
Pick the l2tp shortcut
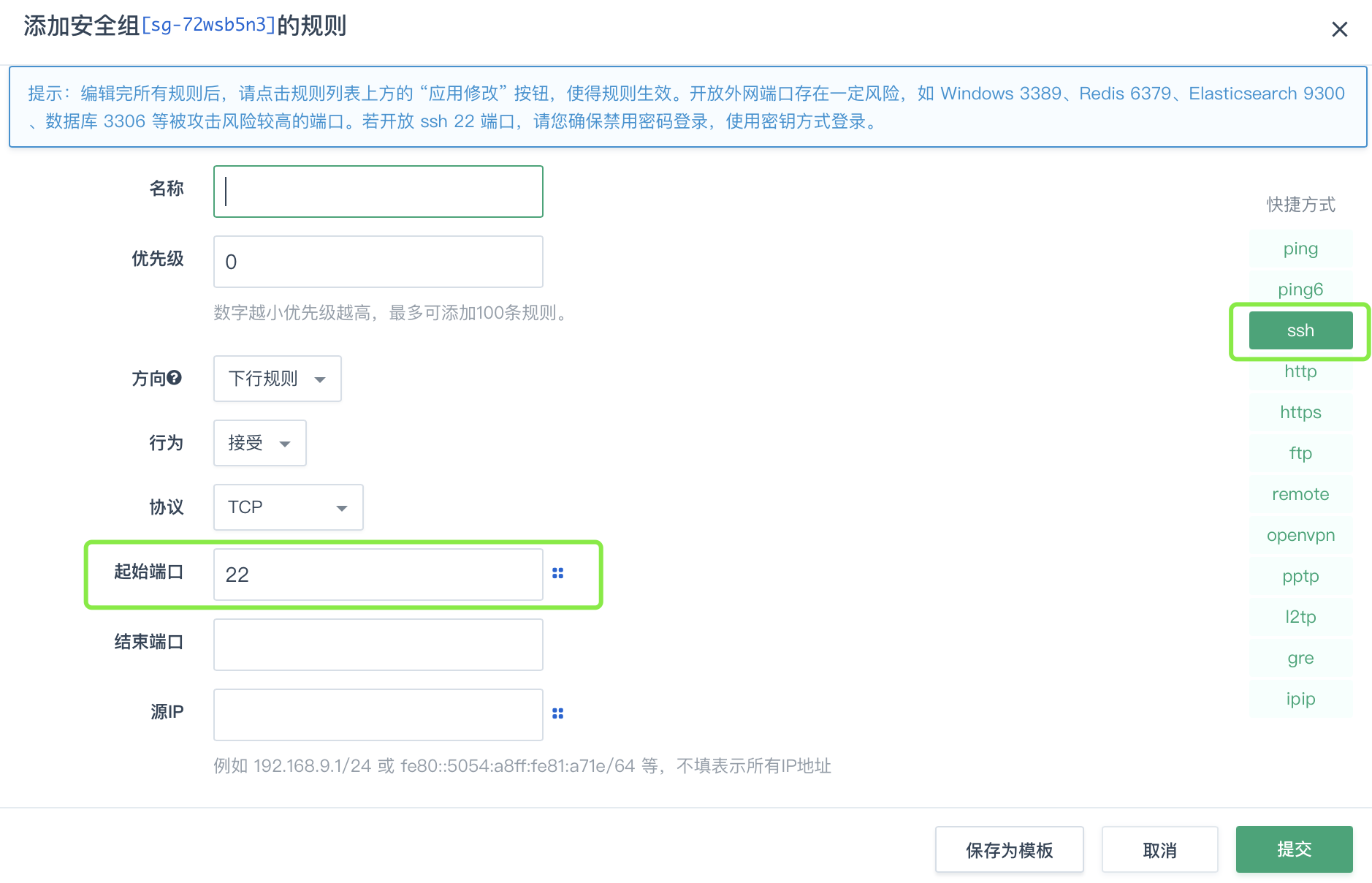pyautogui.click(x=1300, y=617)
